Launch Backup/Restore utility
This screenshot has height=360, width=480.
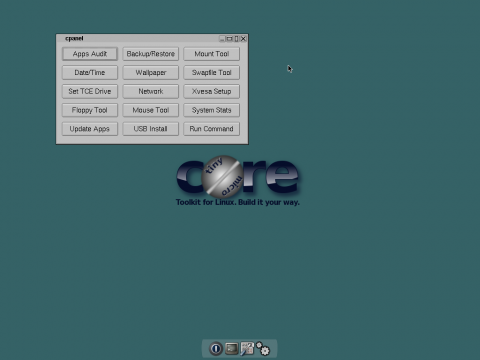(151, 54)
